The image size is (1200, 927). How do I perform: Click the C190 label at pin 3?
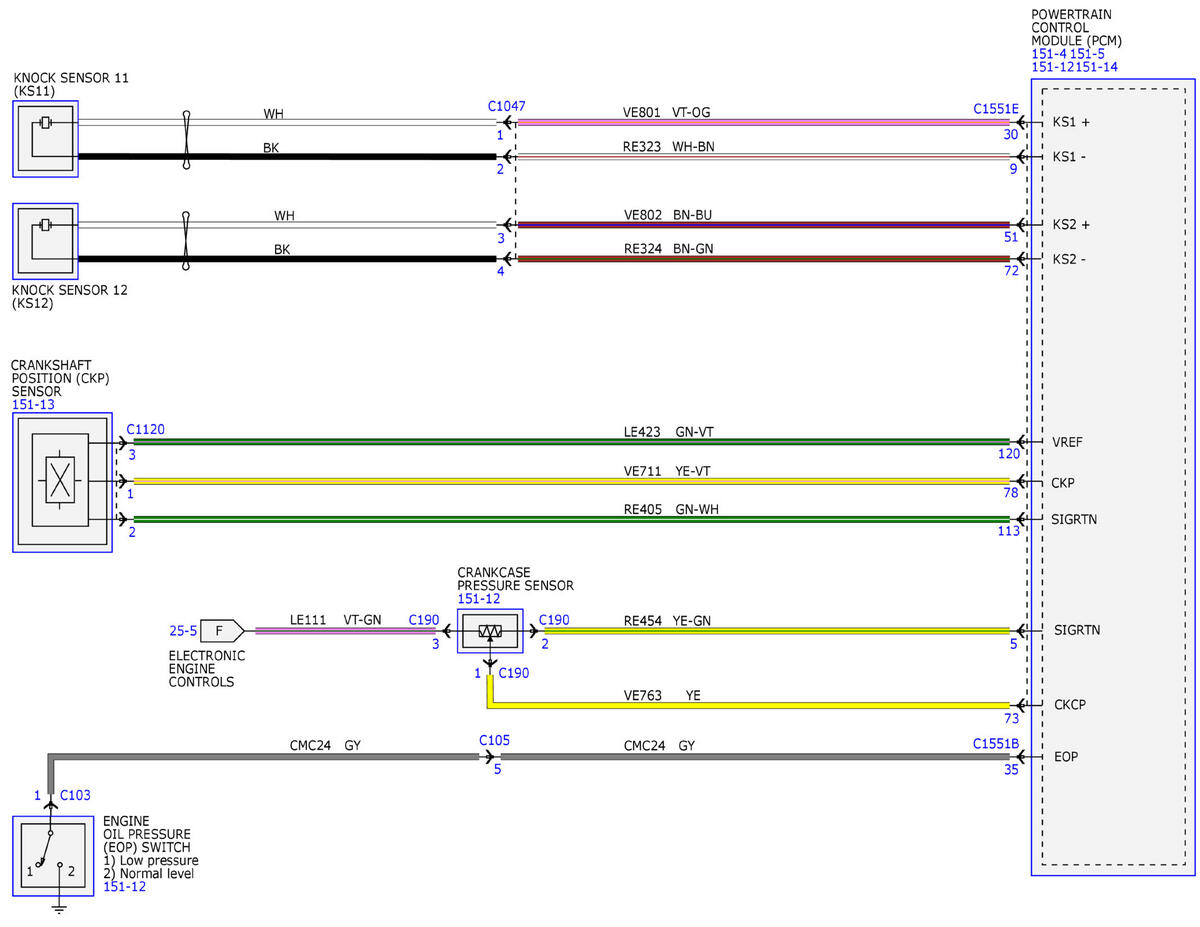pyautogui.click(x=424, y=620)
